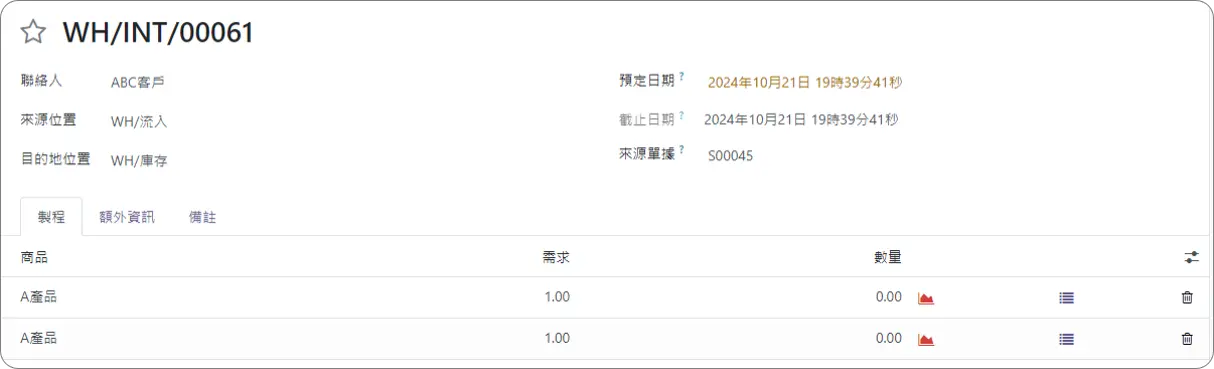The height and width of the screenshot is (369, 1214).
Task: Switch to the 額外資訊 tab
Action: (127, 217)
